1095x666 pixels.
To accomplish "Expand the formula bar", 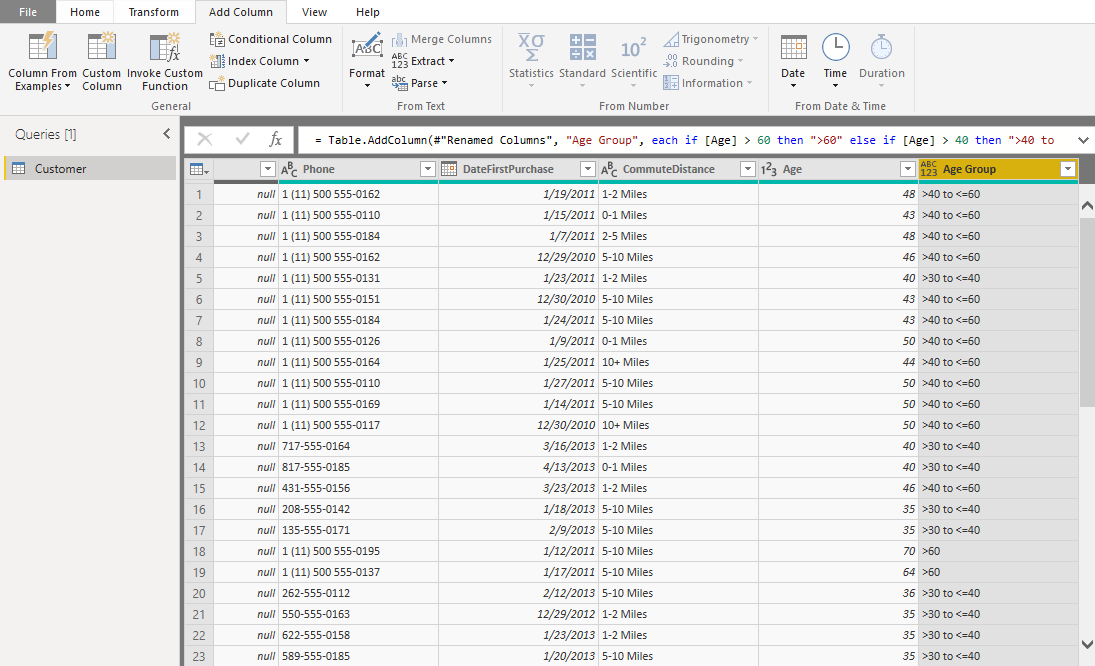I will [x=1082, y=140].
